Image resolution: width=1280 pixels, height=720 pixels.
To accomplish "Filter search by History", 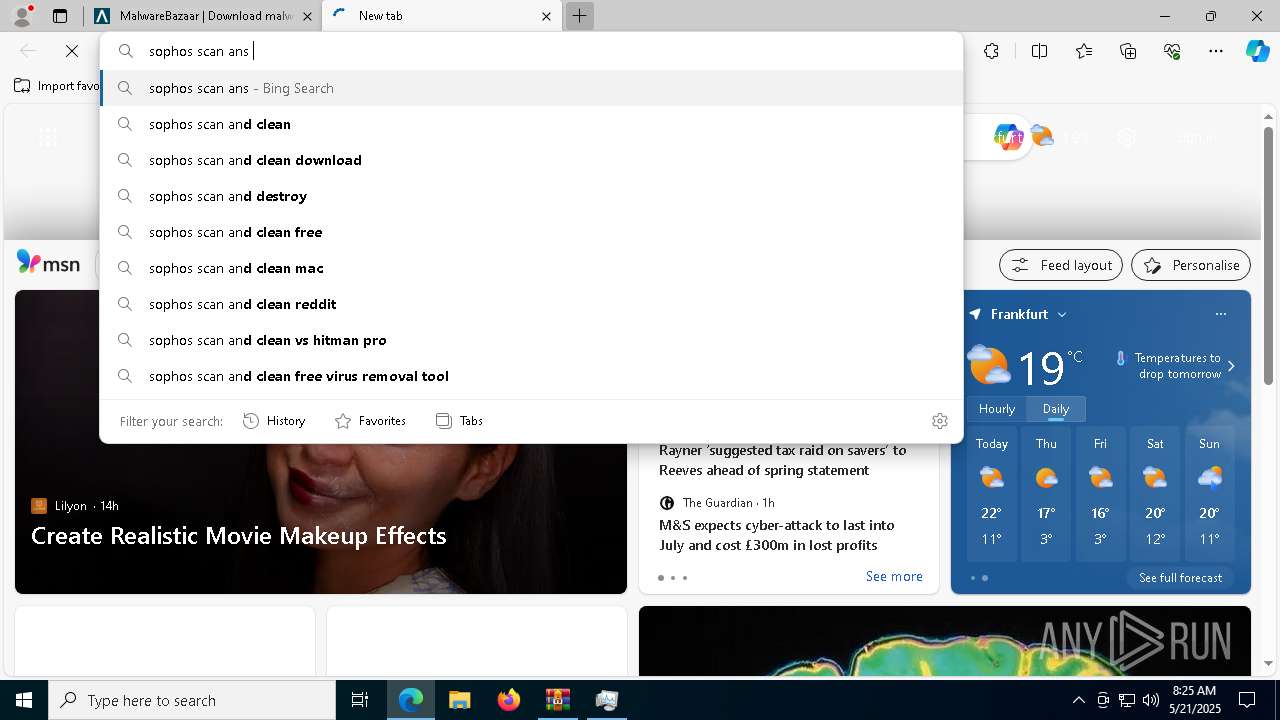I will tap(274, 421).
